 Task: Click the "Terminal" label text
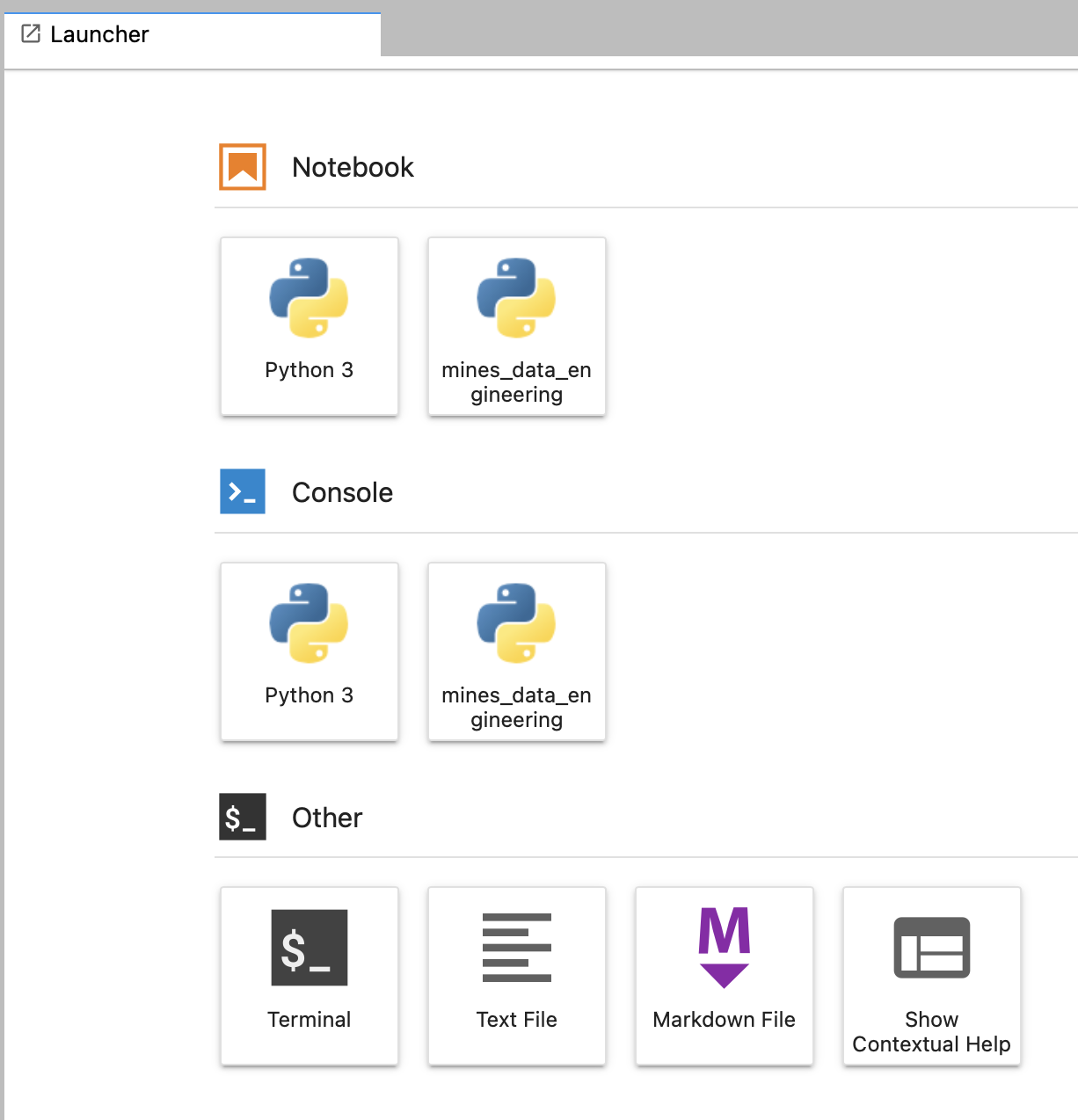tap(309, 1020)
